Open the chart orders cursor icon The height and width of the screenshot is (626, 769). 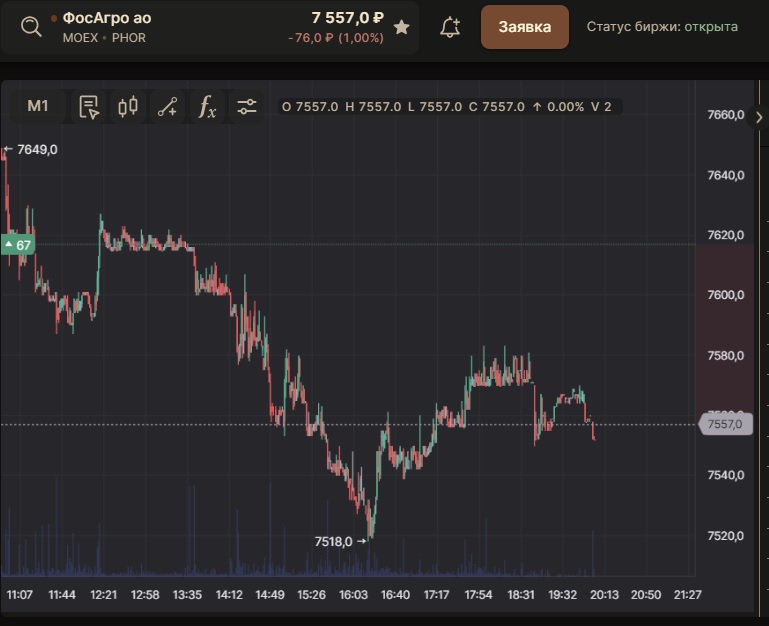click(x=89, y=106)
